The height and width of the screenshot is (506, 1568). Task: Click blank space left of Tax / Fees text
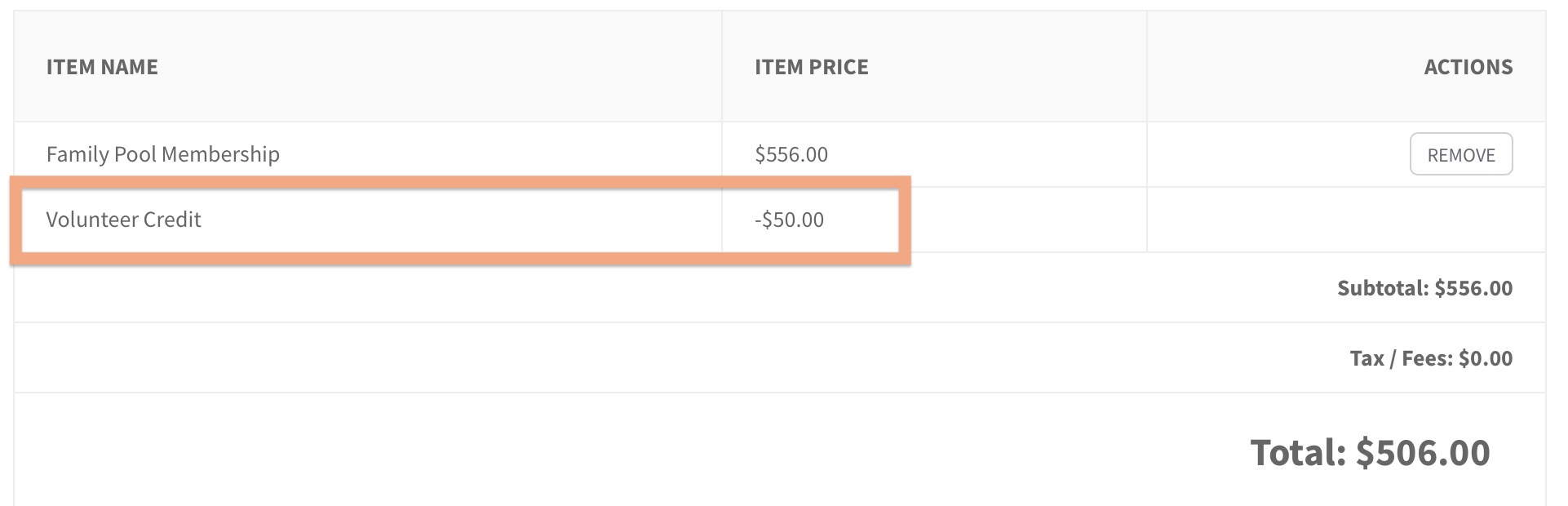653,358
